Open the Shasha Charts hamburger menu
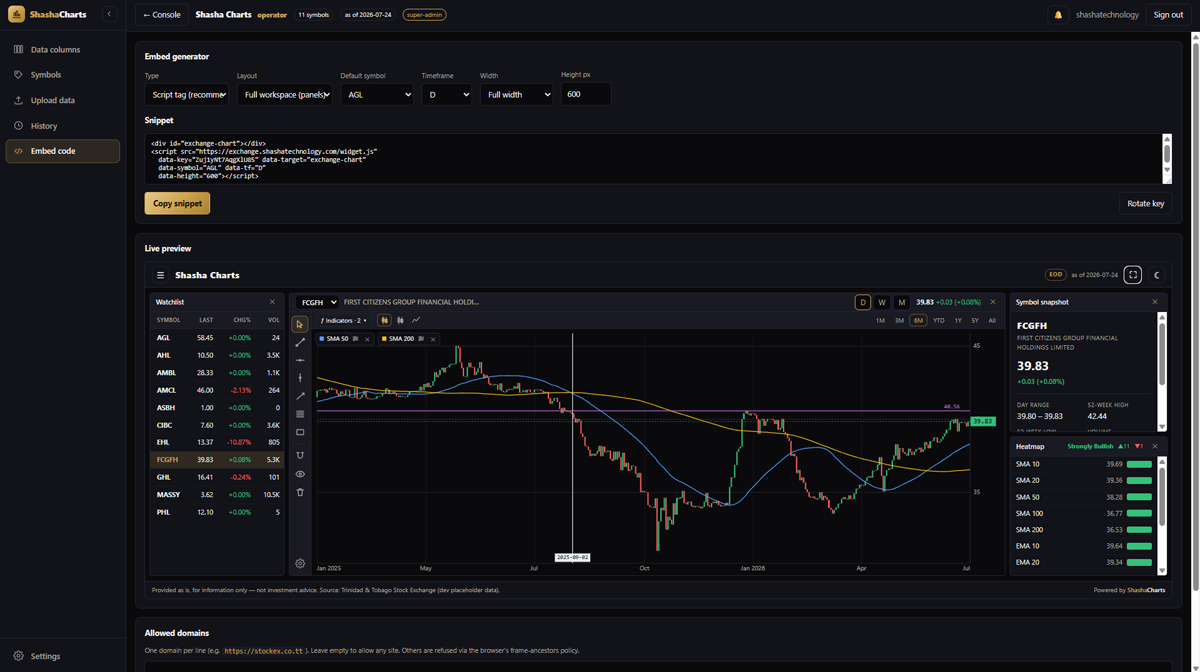 [160, 275]
